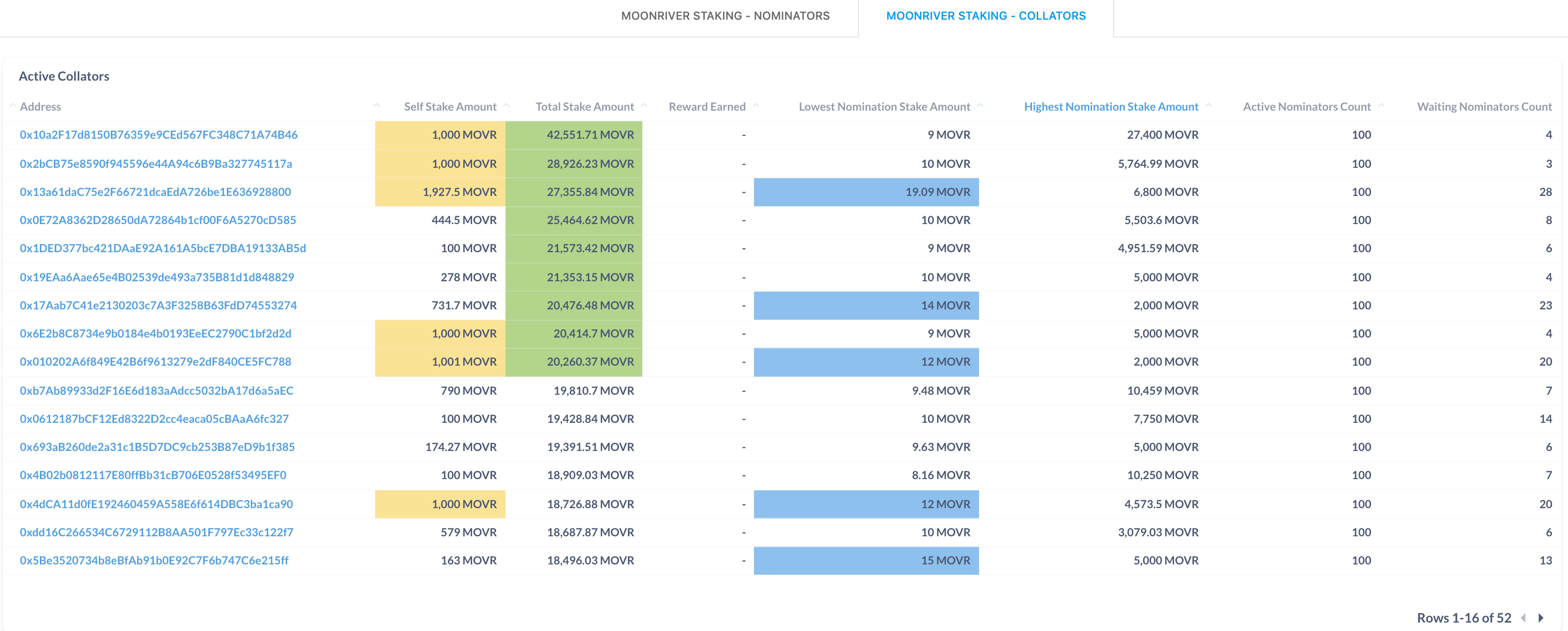The width and height of the screenshot is (1568, 631).
Task: Open the collator link starting 0x4dCA11d0fE
Action: point(156,504)
